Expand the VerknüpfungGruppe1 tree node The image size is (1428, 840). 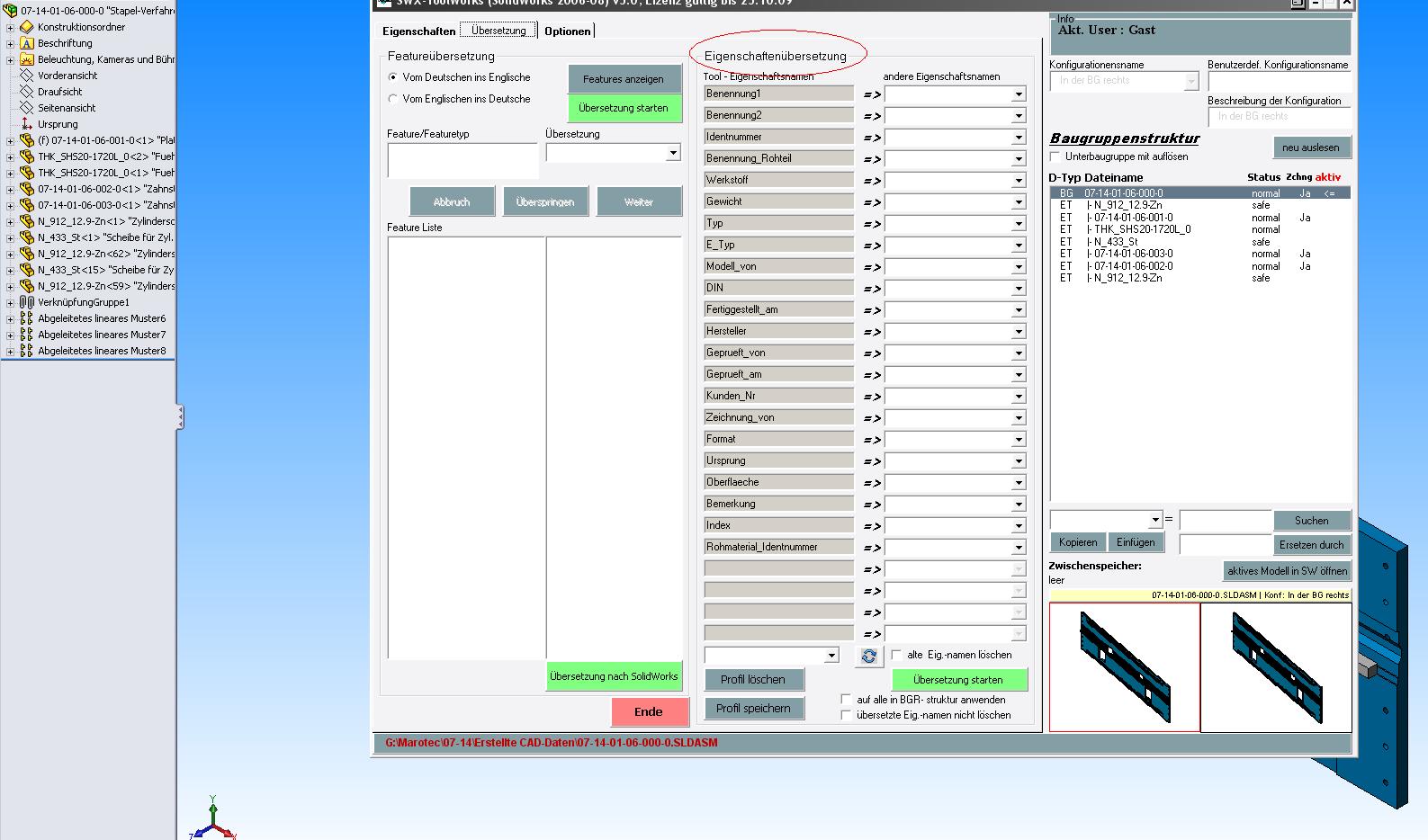[x=10, y=302]
